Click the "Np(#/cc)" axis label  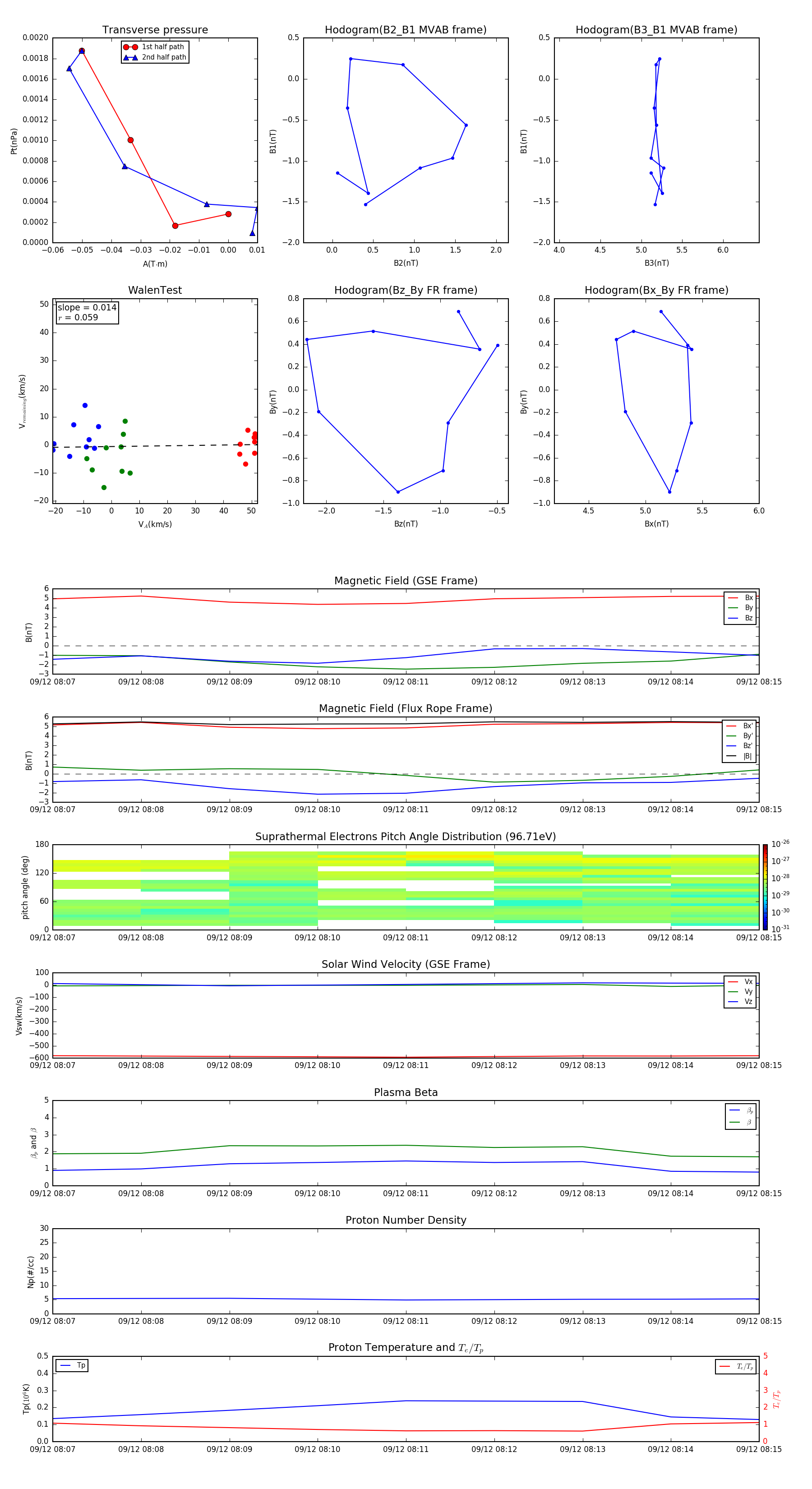tap(30, 1272)
